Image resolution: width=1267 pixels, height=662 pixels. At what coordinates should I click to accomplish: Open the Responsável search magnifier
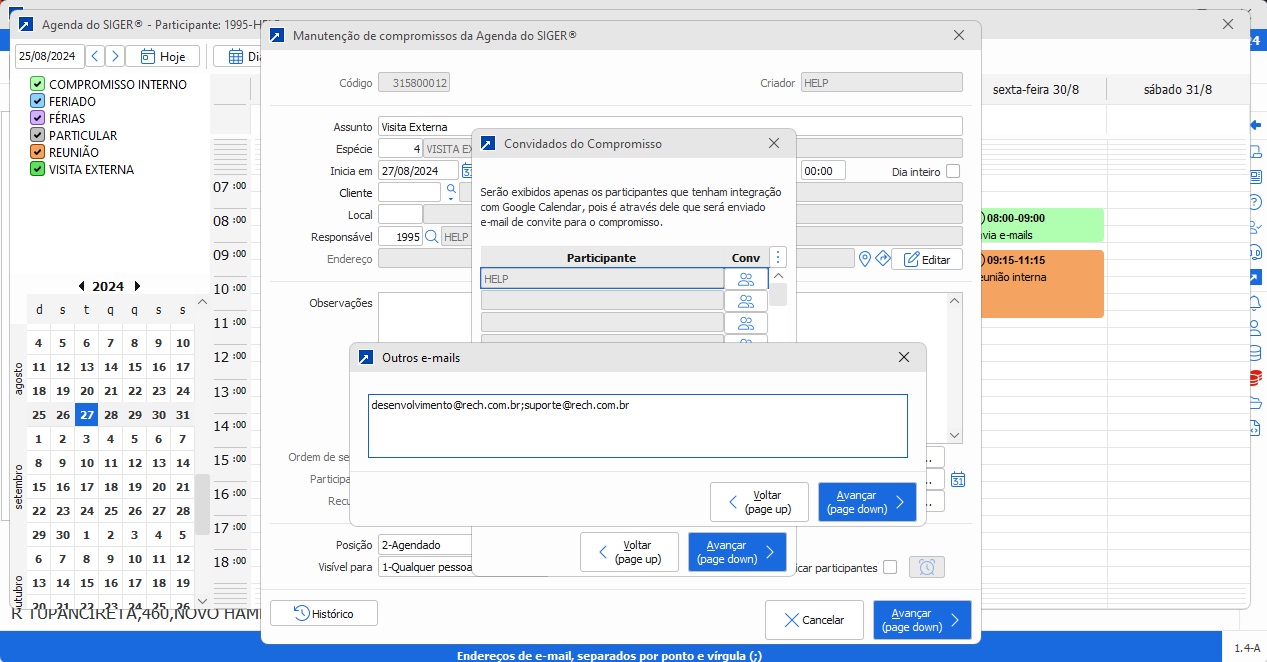pyautogui.click(x=432, y=237)
